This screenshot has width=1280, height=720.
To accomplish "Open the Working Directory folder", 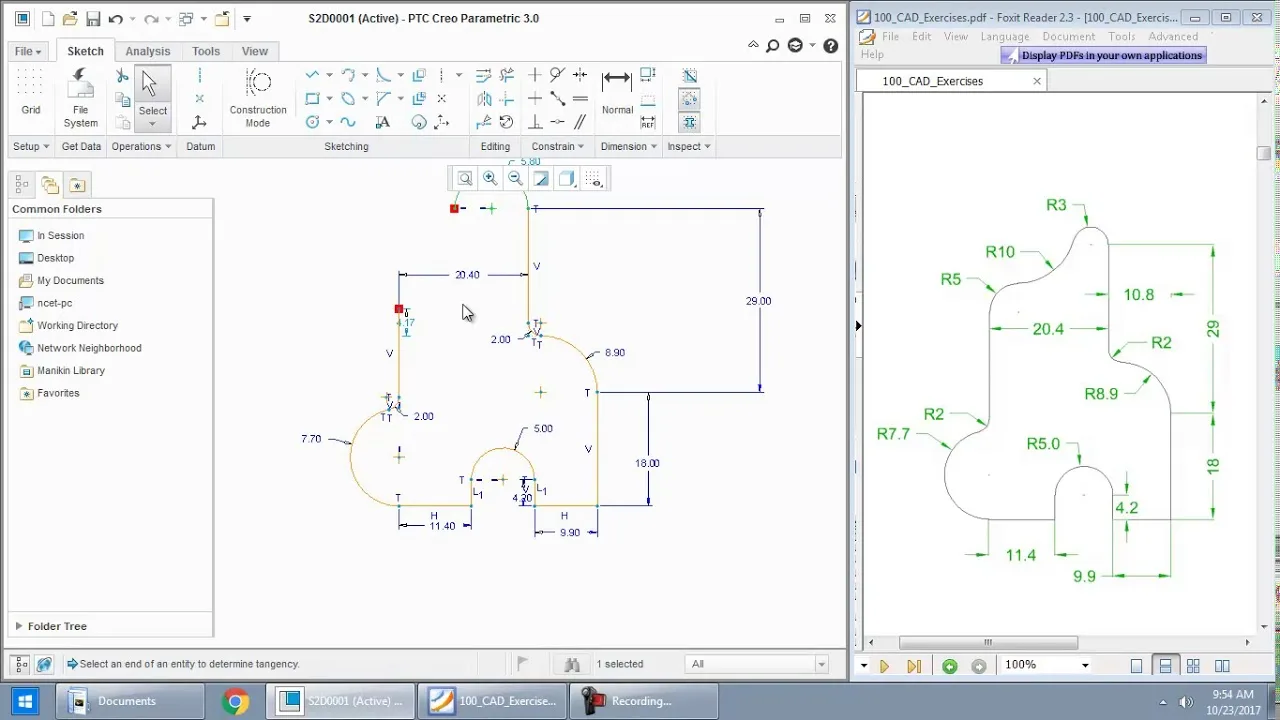I will [68, 325].
